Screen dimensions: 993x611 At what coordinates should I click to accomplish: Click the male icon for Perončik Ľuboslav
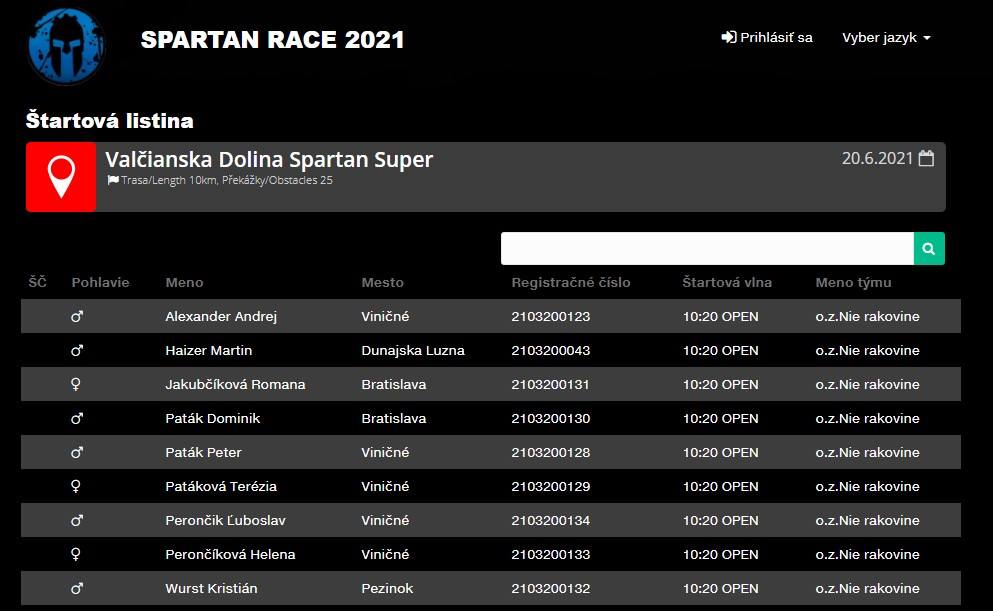point(77,520)
